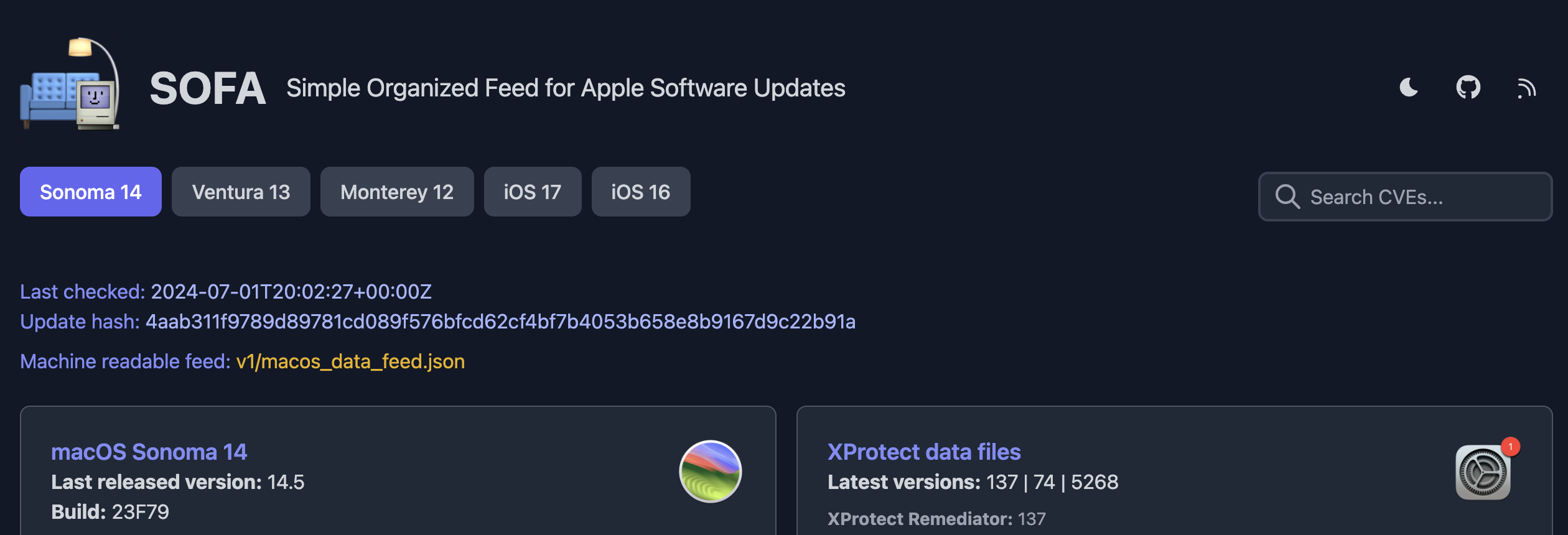Select the Sonoma 14 tab
Viewport: 1568px width, 535px height.
91,192
